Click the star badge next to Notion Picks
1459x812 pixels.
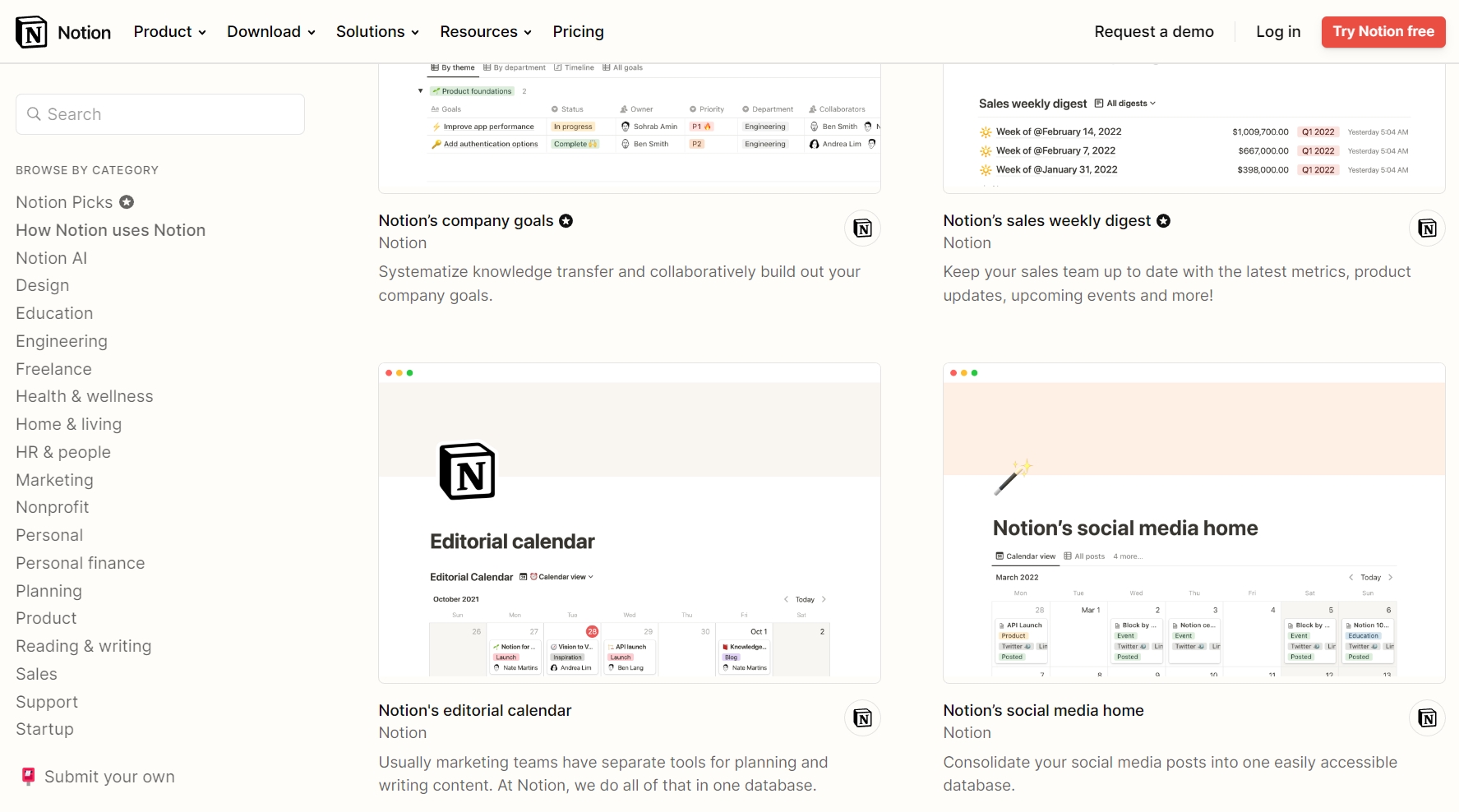click(x=127, y=202)
